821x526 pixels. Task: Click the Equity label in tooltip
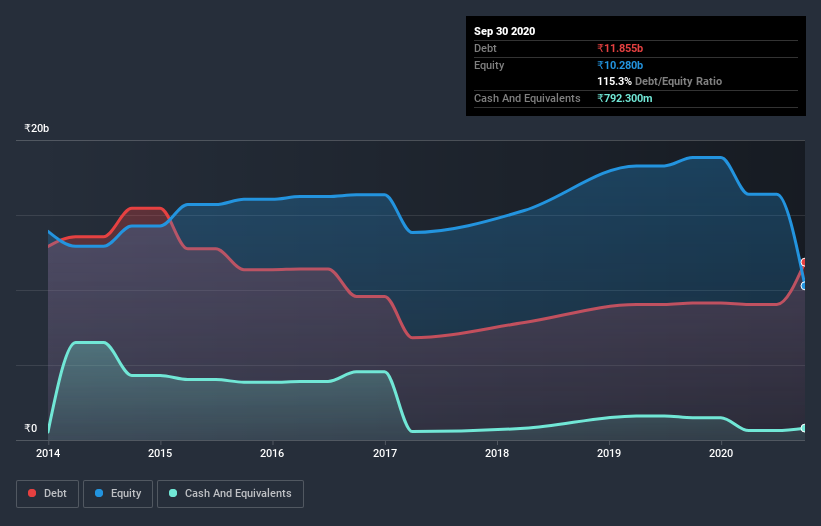[x=489, y=65]
